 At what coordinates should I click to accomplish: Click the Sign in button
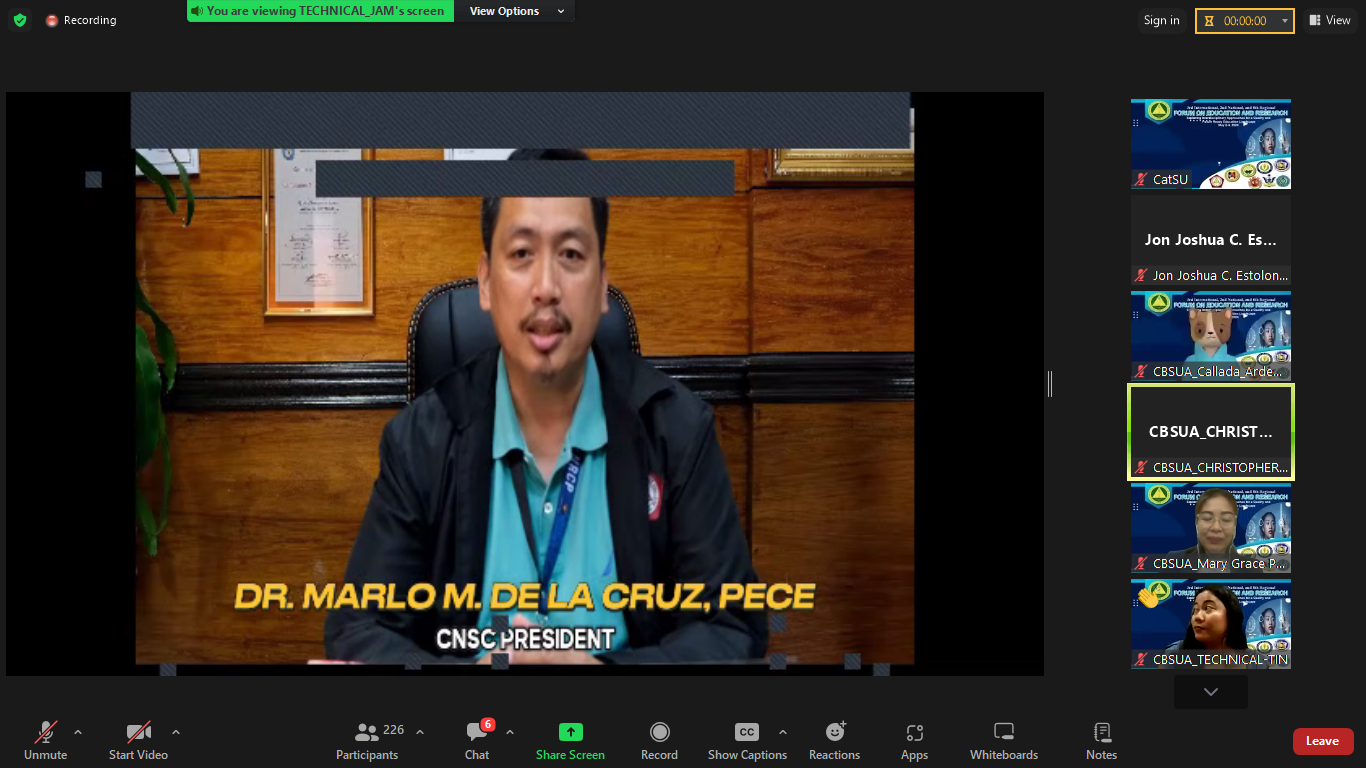1161,20
